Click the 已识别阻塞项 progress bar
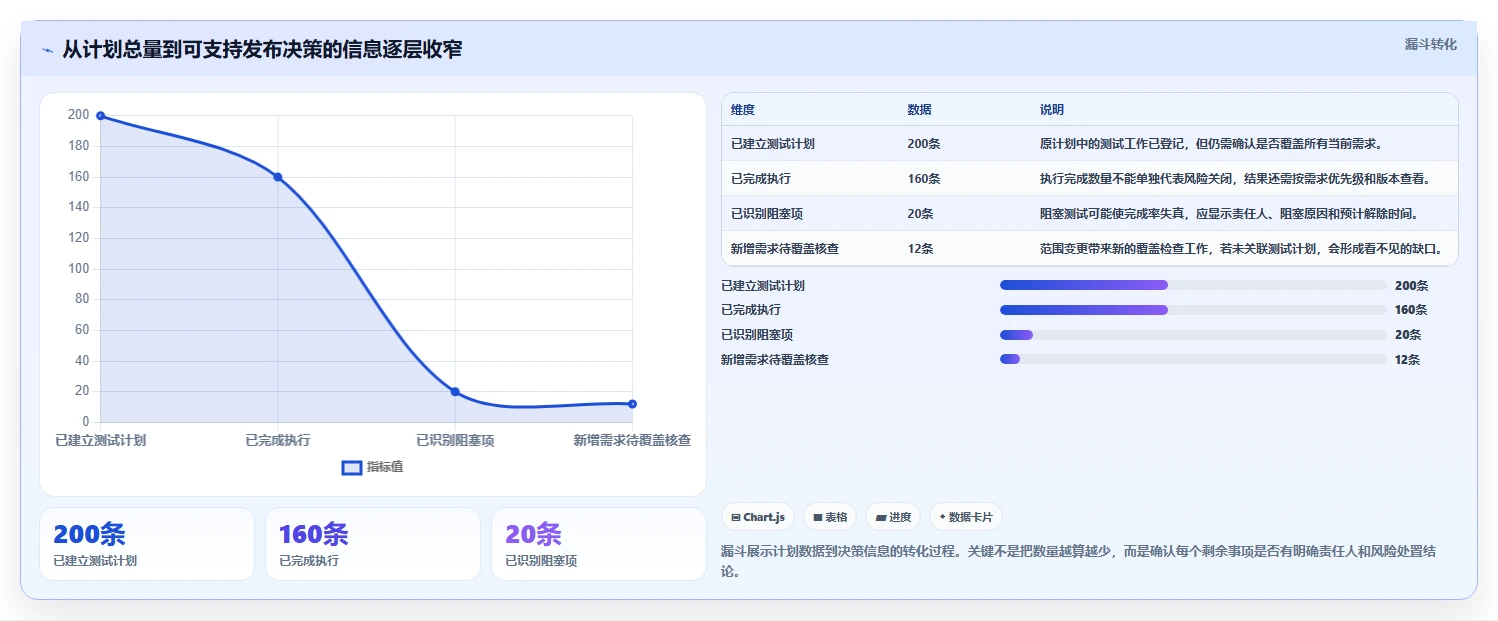This screenshot has height=621, width=1498. [1193, 335]
